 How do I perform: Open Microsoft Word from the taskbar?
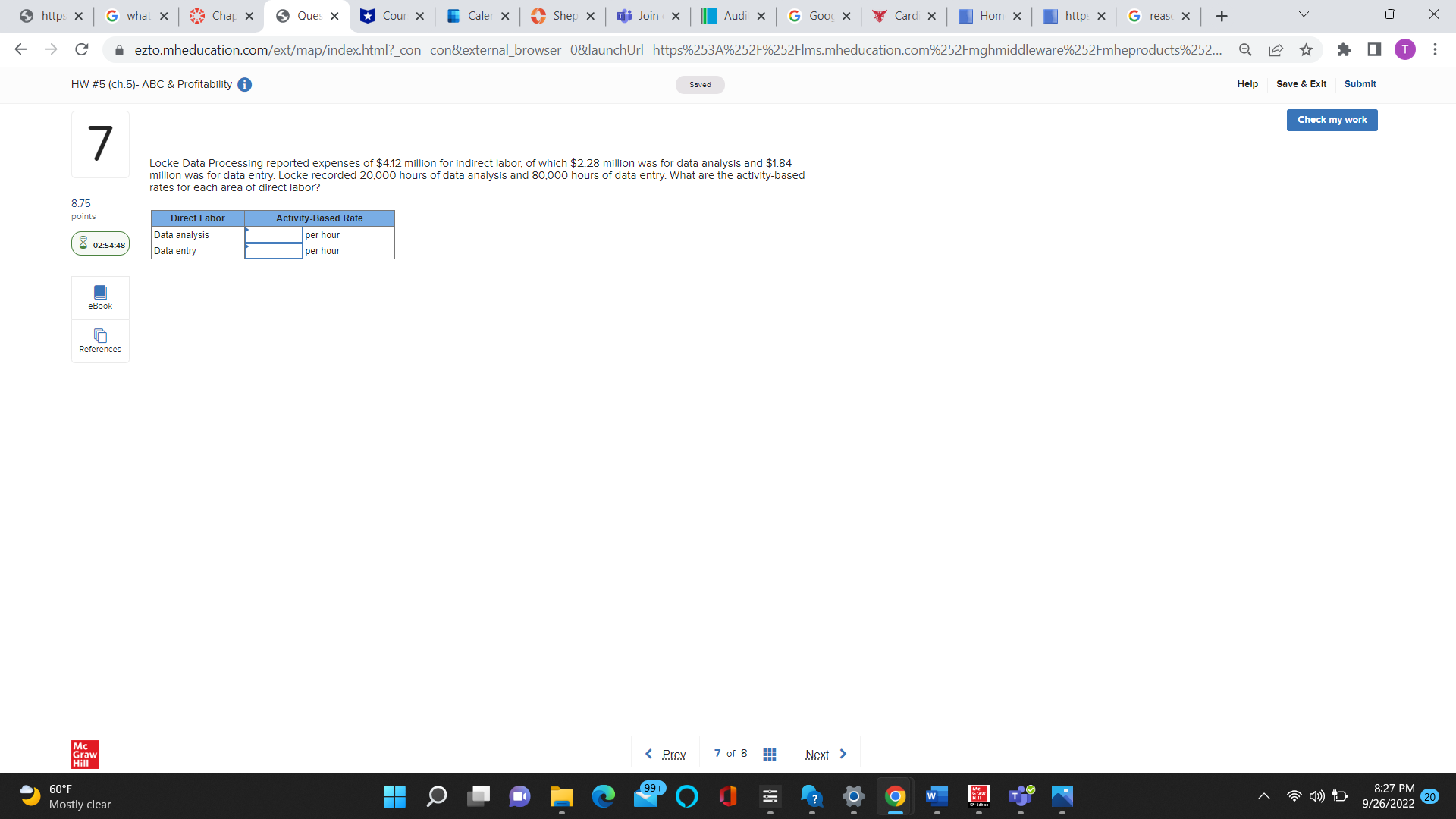pos(937,796)
